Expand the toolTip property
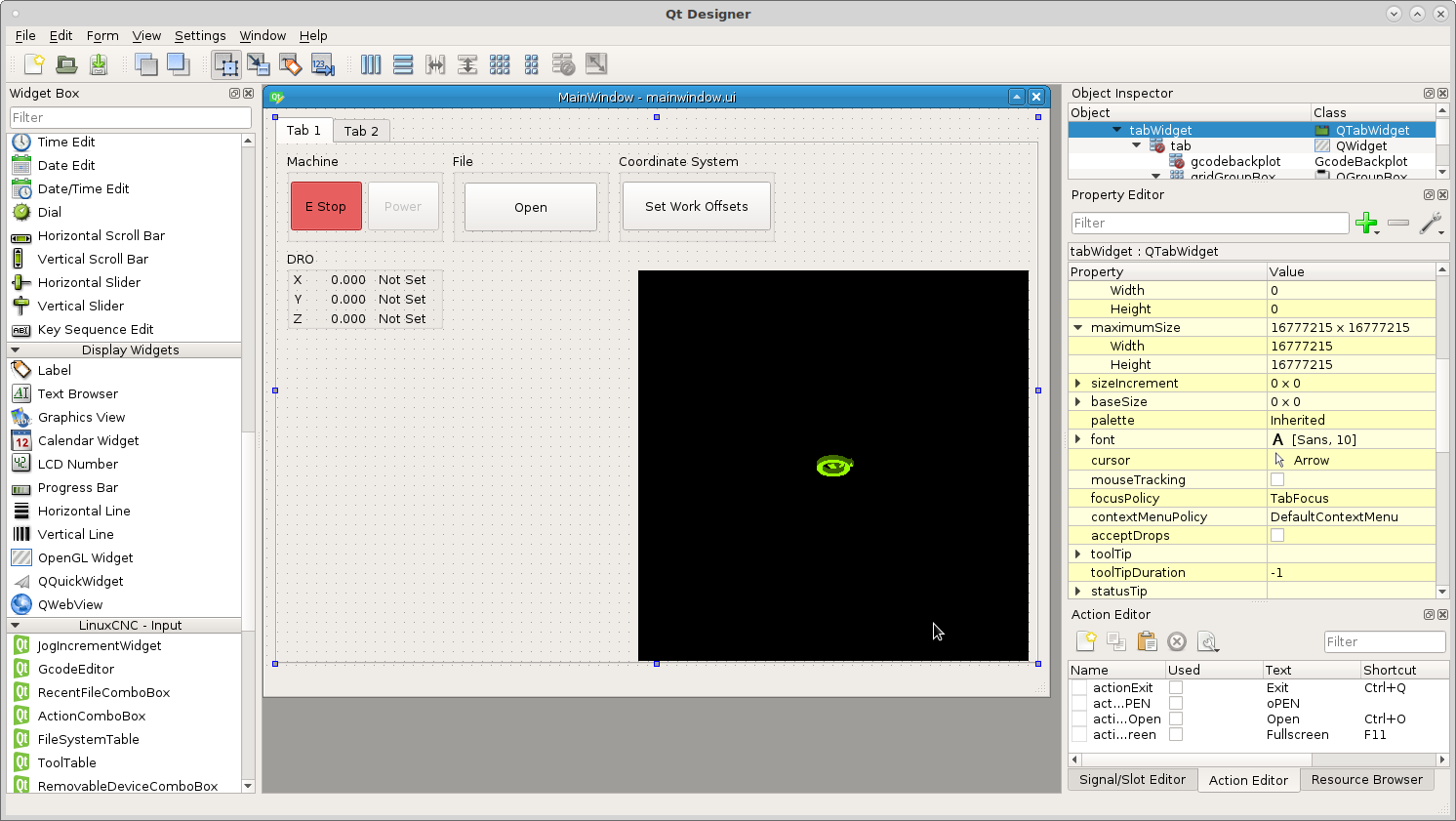Viewport: 1456px width, 821px height. 1078,554
